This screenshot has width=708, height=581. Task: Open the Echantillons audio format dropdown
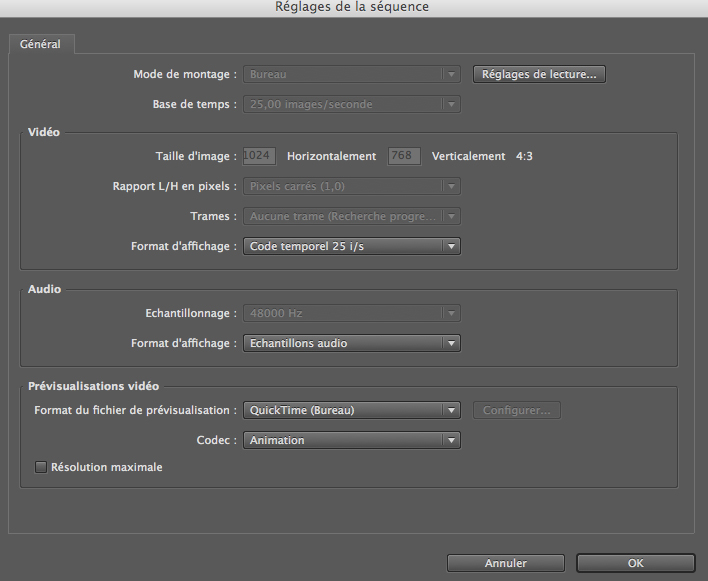pos(352,343)
